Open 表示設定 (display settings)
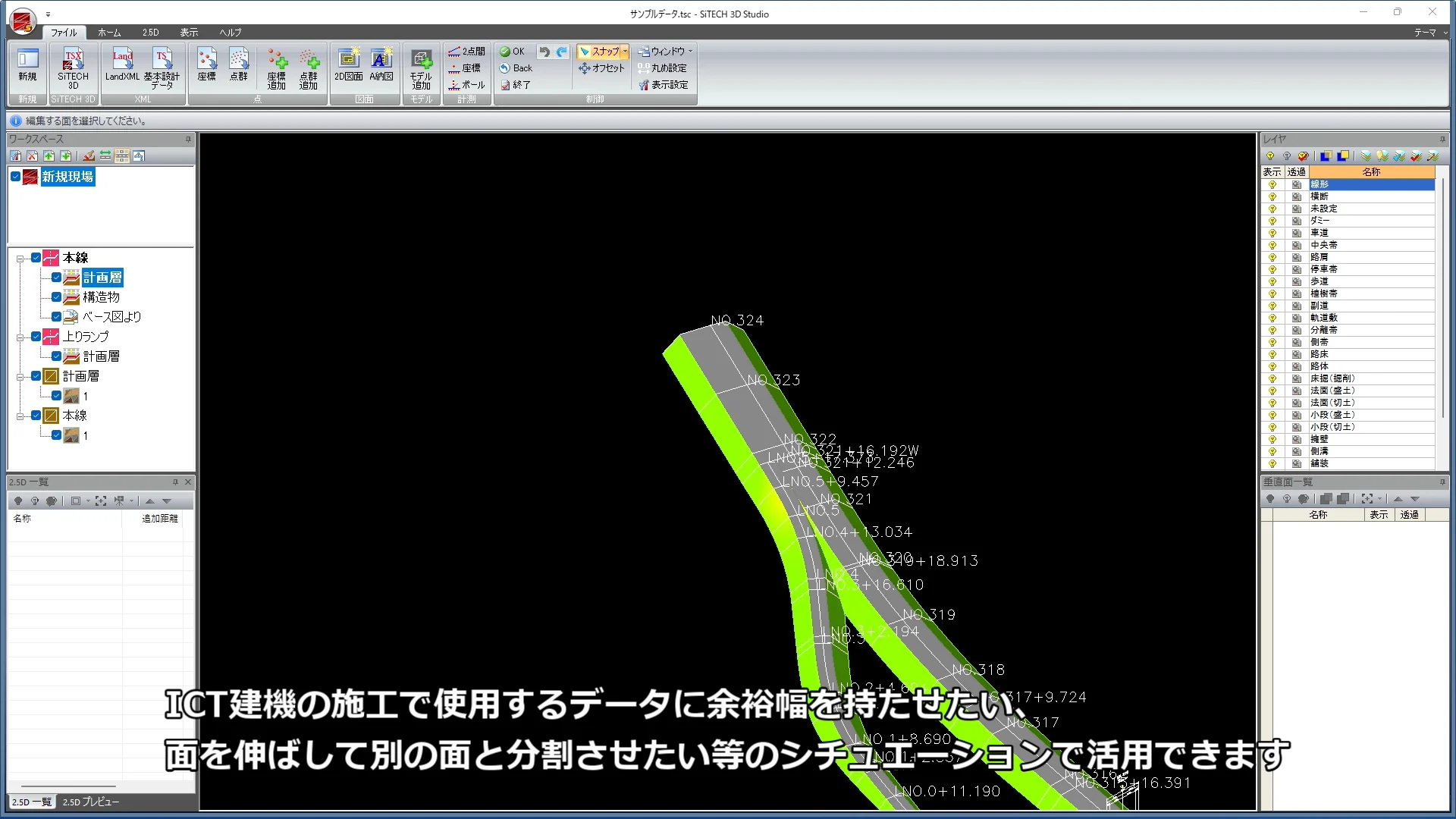Screen dimensions: 1456x819 coord(664,85)
